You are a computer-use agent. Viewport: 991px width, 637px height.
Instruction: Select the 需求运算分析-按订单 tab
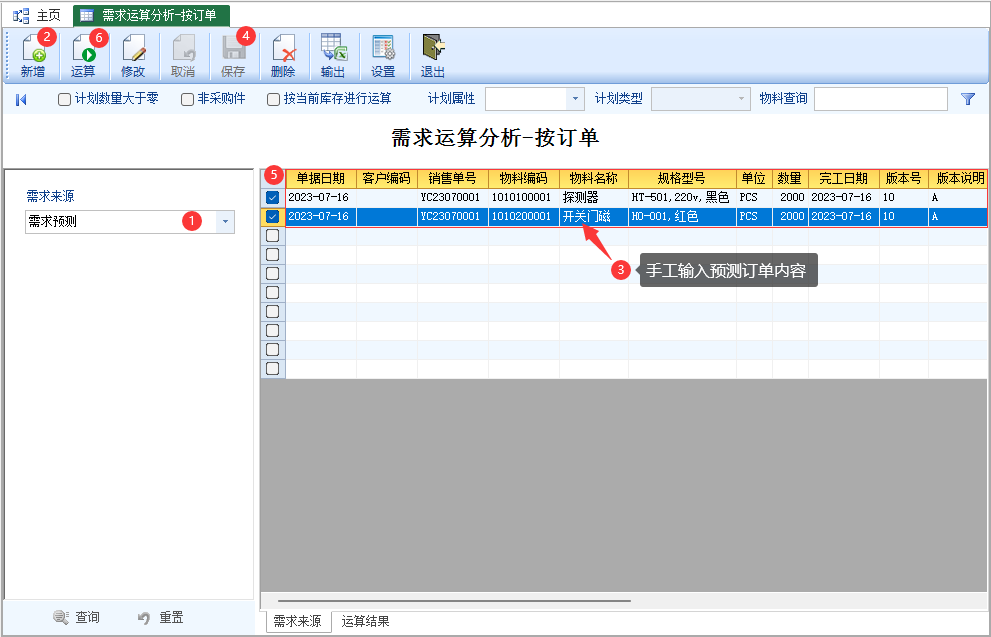tap(151, 15)
